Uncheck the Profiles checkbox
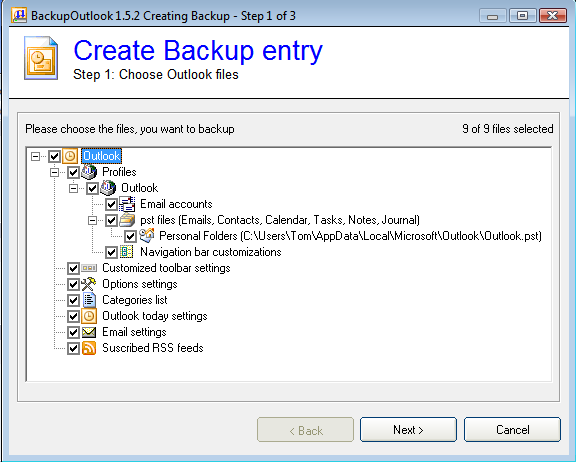This screenshot has height=462, width=576. pos(73,172)
